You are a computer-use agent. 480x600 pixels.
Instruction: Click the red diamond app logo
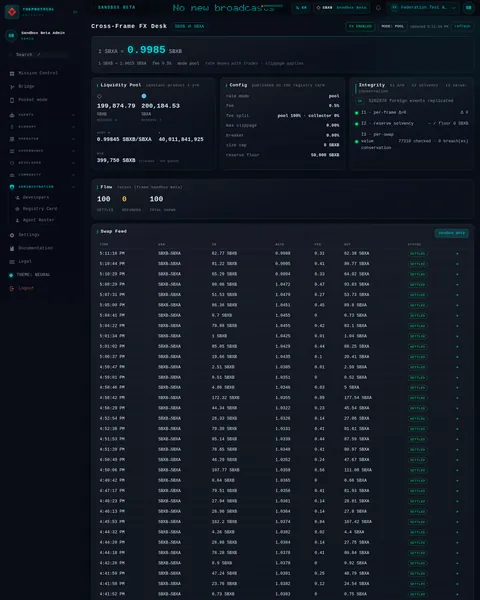[x=12, y=12]
